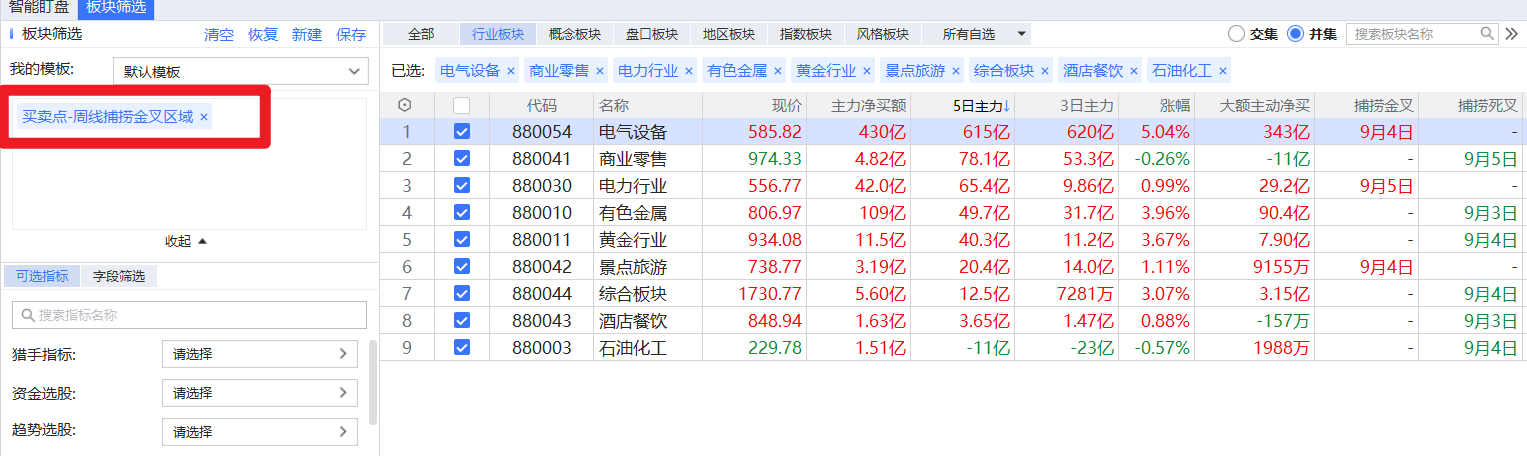Remove the 景点旅游 selected tag

pyautogui.click(x=955, y=71)
